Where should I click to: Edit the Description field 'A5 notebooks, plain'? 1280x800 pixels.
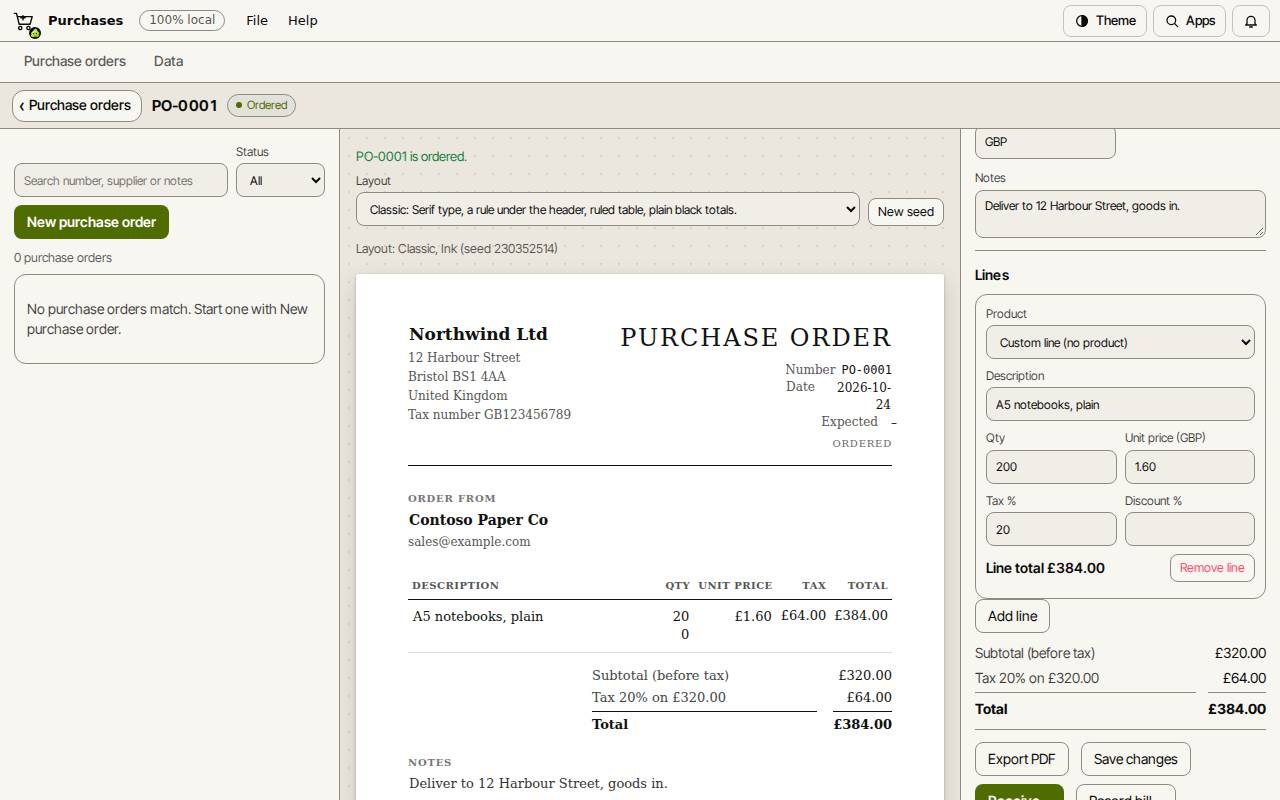coord(1120,404)
